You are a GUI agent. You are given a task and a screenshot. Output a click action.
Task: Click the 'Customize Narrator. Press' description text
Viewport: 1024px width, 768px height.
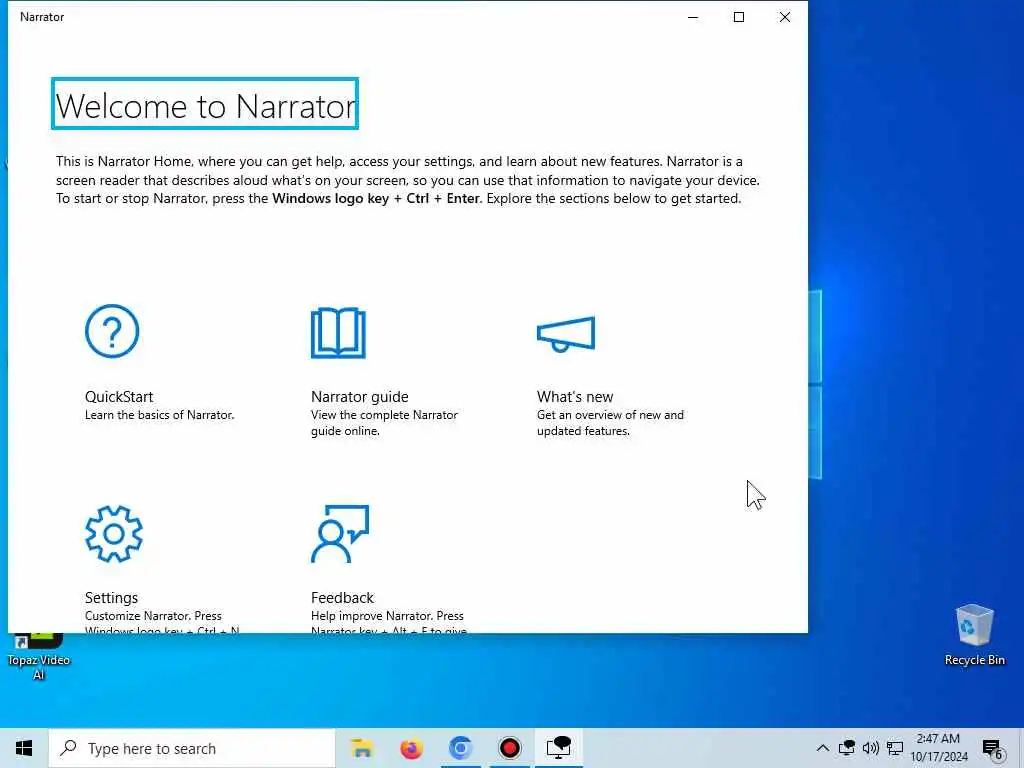(x=153, y=616)
